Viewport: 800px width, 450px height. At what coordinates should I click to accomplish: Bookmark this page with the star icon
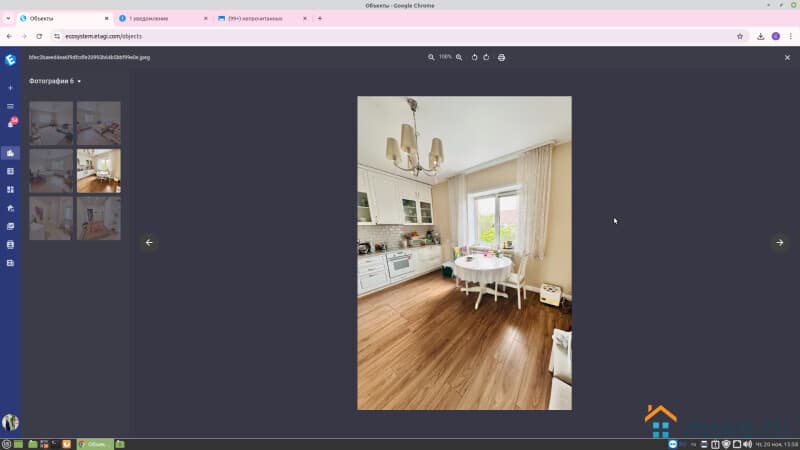[740, 36]
